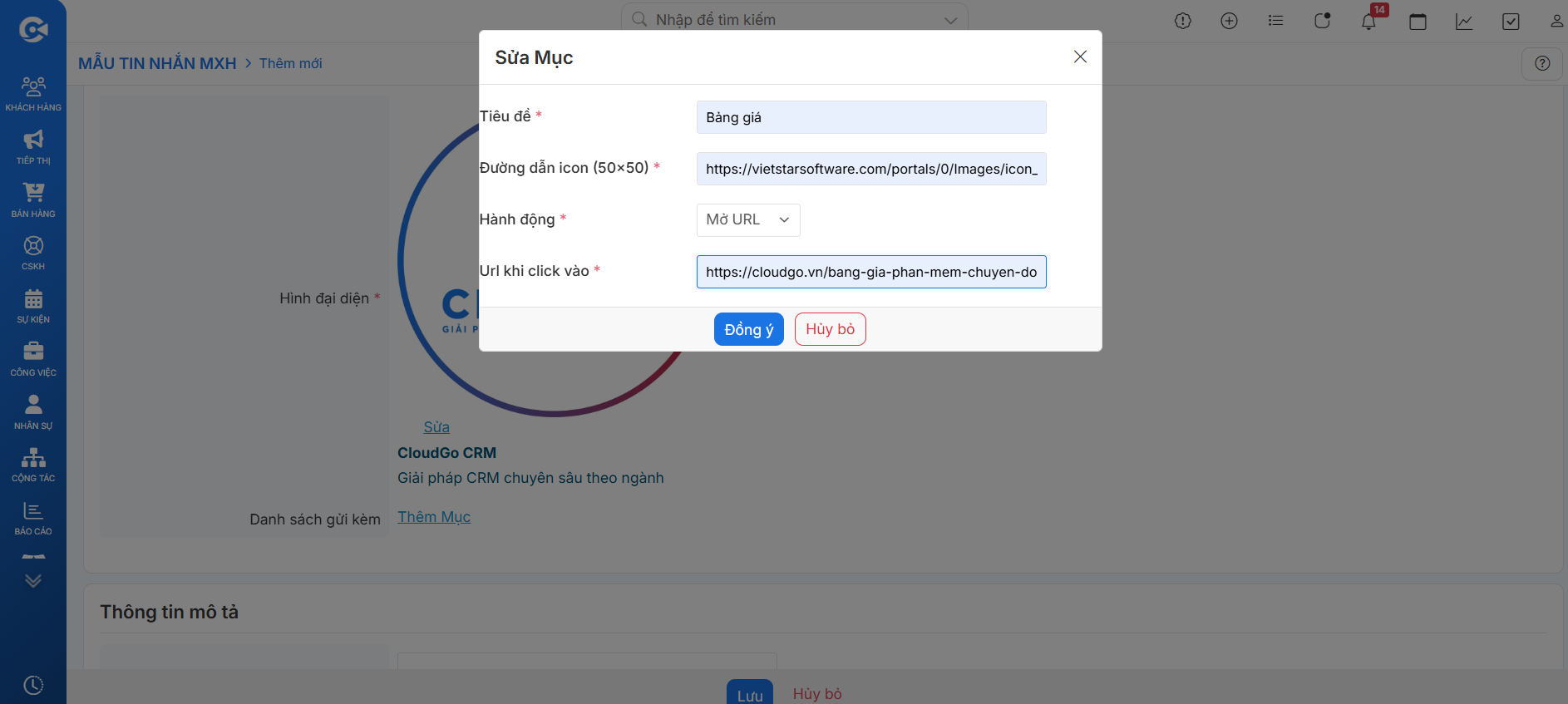Open the Nhân sự sidebar module
This screenshot has width=1568, height=704.
[33, 412]
